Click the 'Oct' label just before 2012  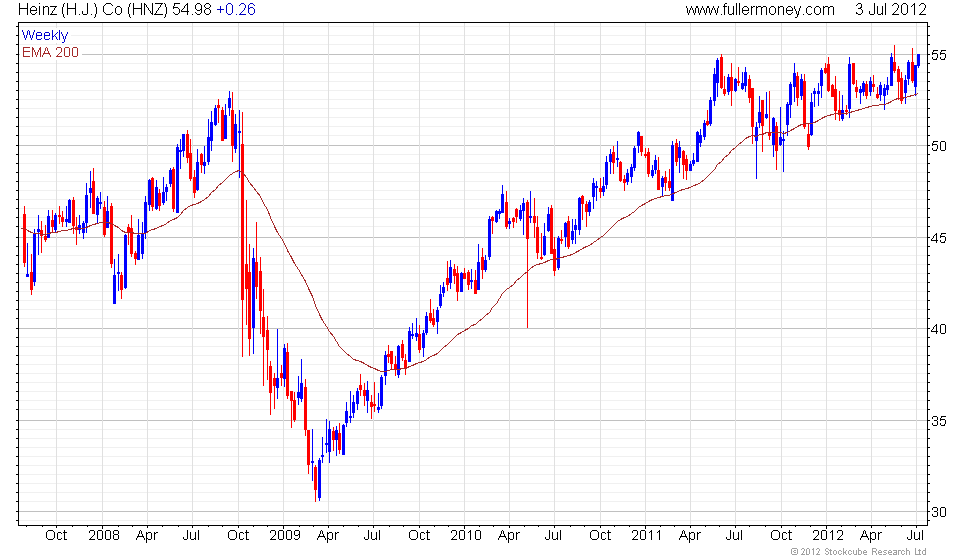781,536
